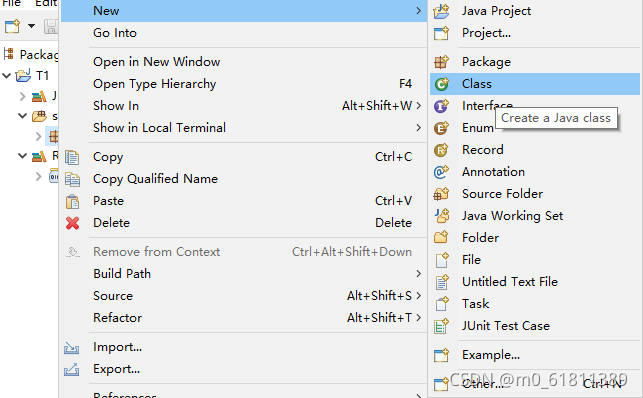Click the Java Project icon in submenu
The width and height of the screenshot is (643, 398).
coord(441,11)
